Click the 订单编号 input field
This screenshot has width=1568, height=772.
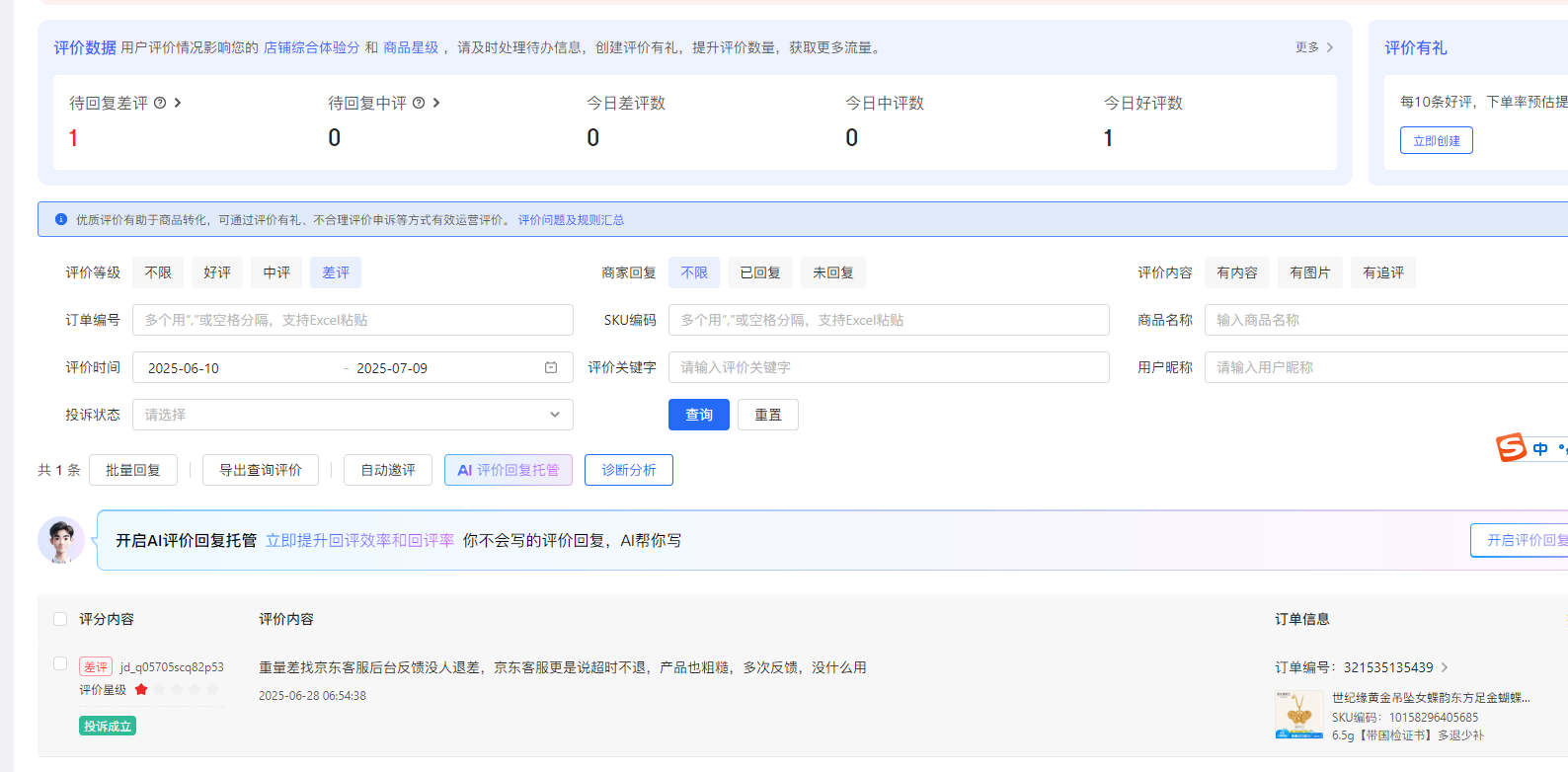click(353, 320)
